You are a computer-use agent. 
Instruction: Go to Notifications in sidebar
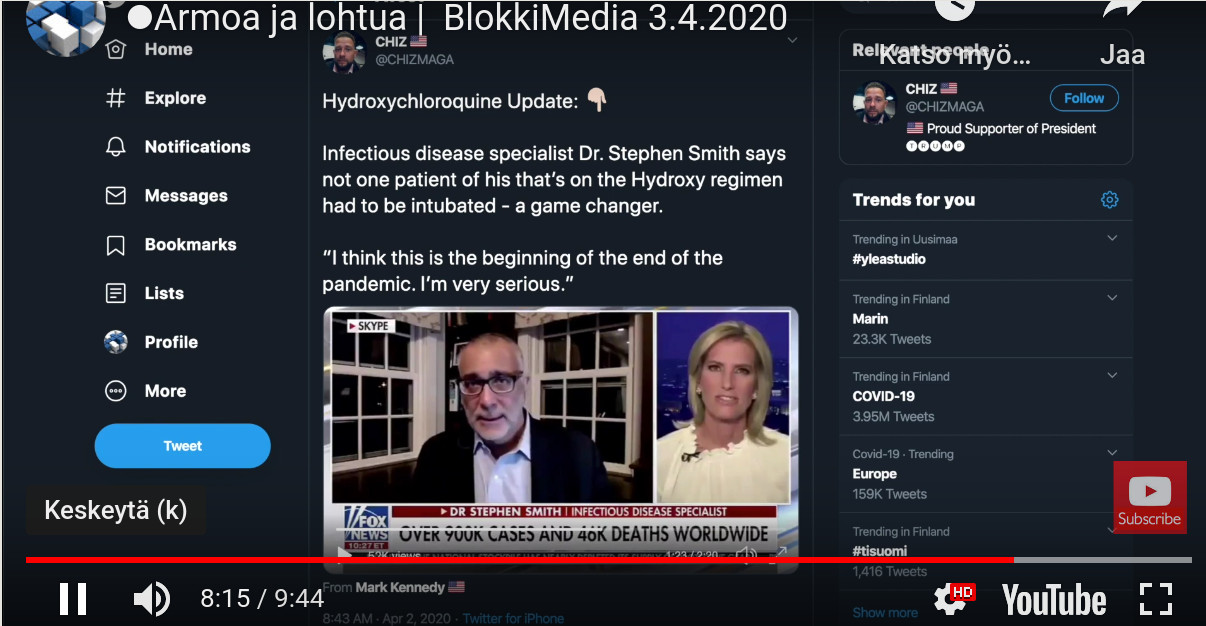(x=196, y=147)
